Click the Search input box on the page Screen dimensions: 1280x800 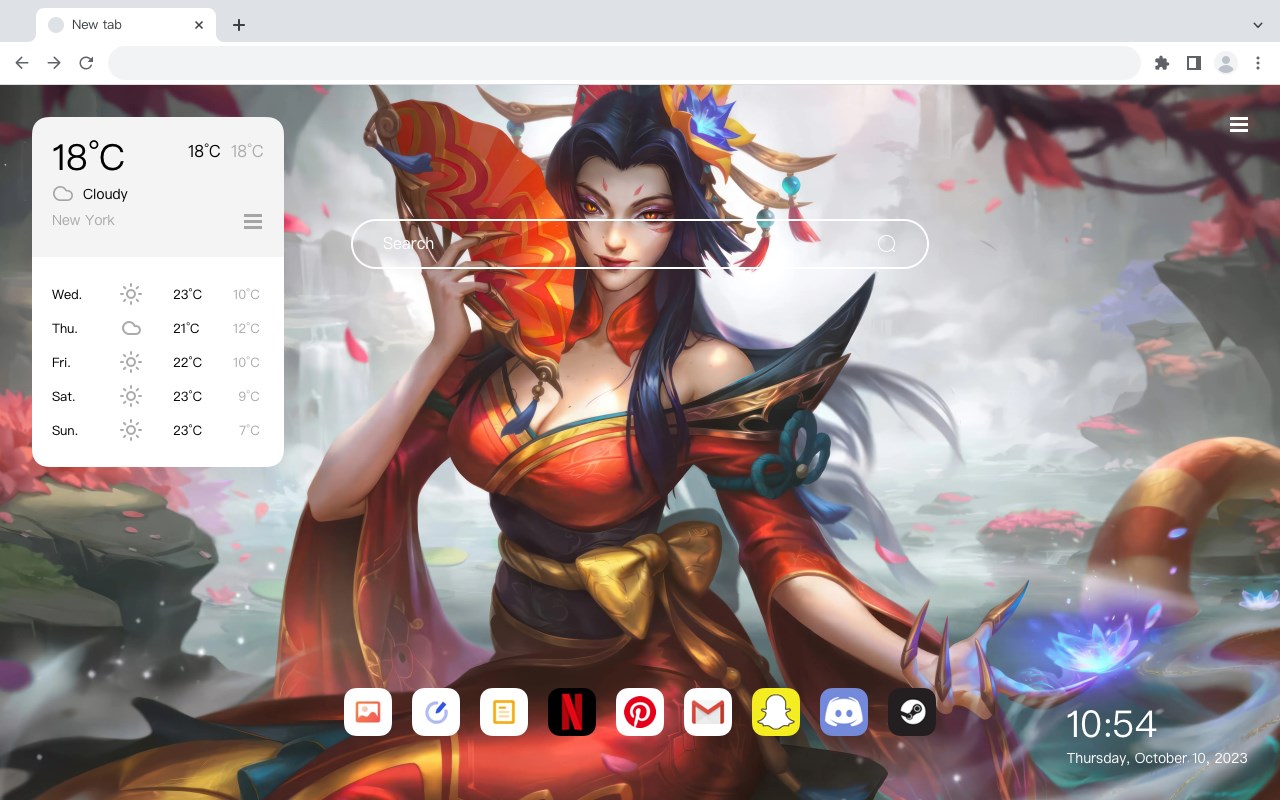640,244
